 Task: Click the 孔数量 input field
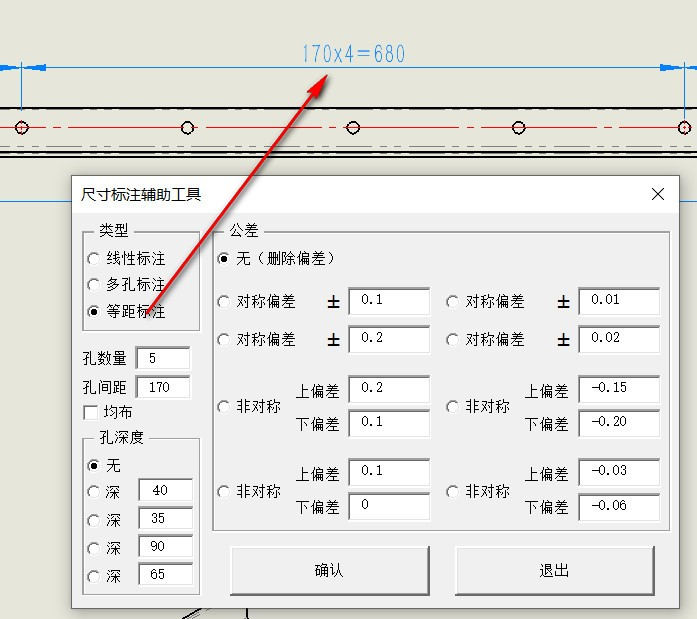pyautogui.click(x=163, y=358)
